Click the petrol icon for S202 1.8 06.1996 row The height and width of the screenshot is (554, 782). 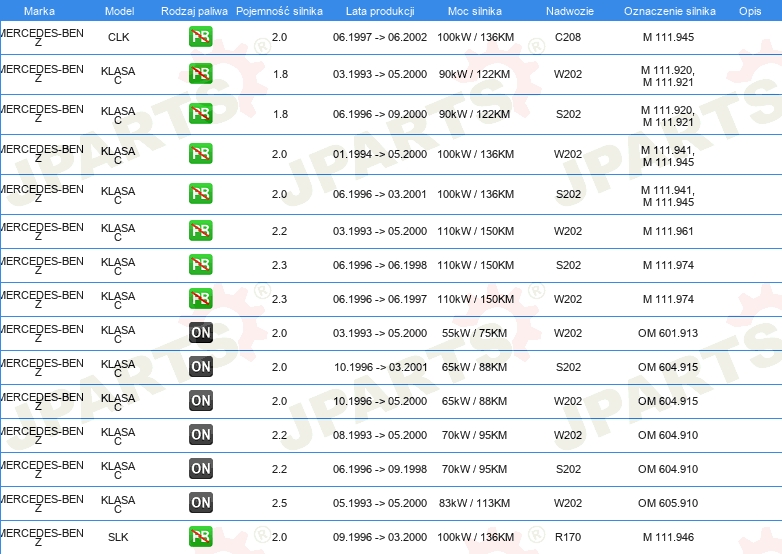tap(200, 114)
